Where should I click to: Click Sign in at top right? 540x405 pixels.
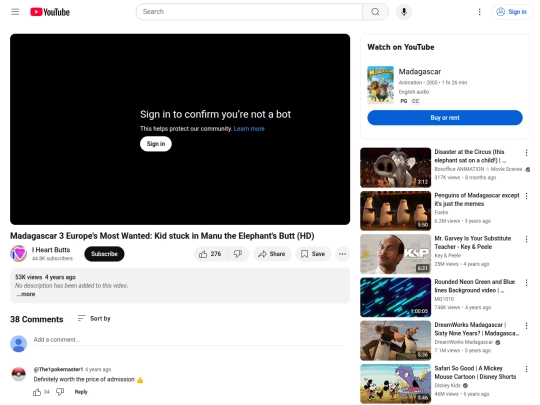pyautogui.click(x=511, y=12)
